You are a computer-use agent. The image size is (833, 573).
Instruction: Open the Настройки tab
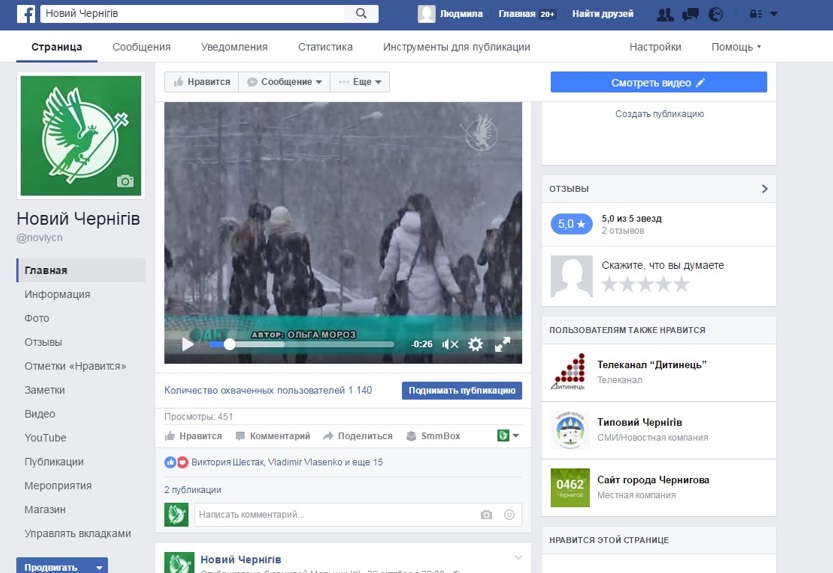[x=655, y=47]
